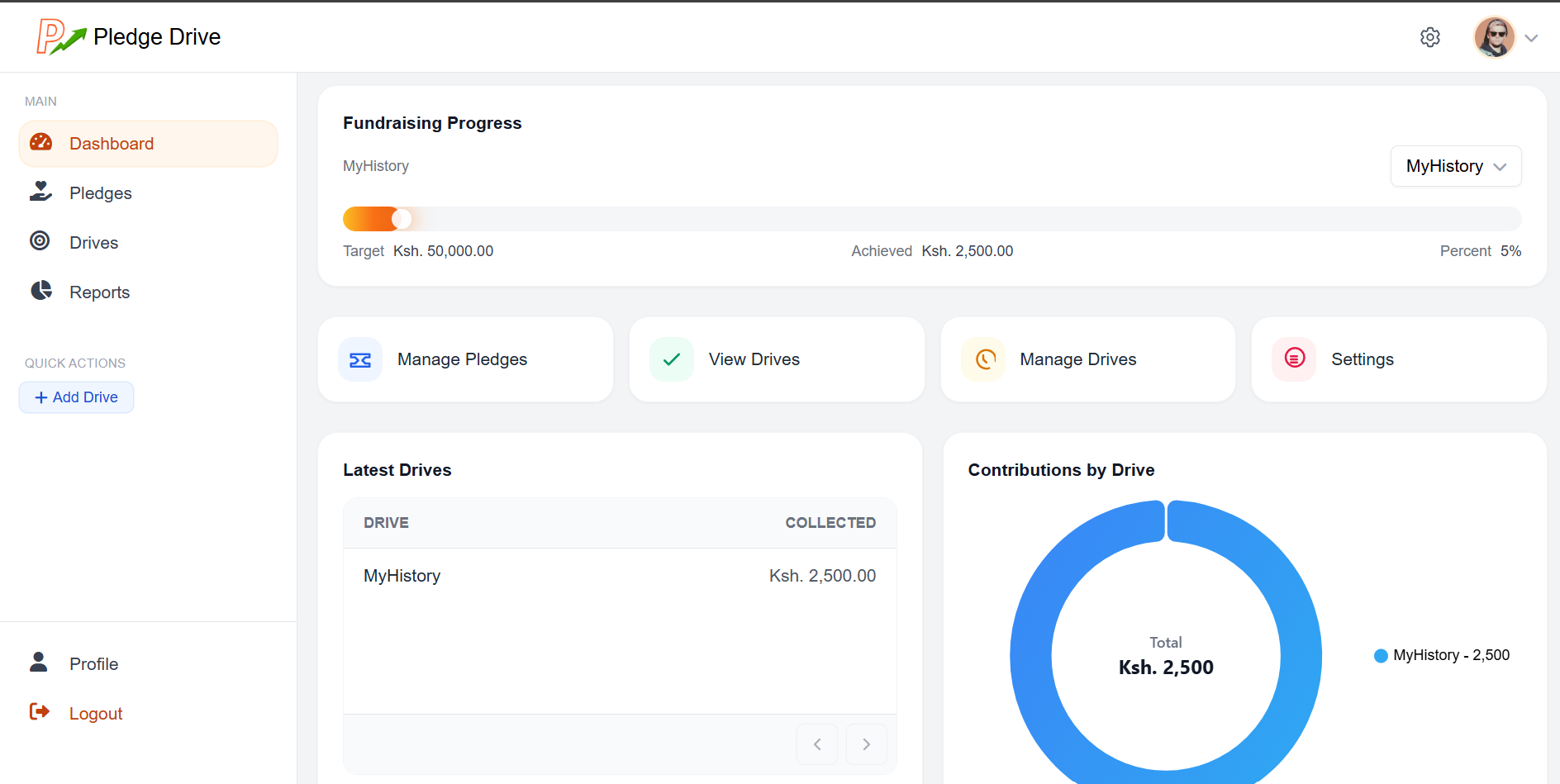
Task: Toggle the MyHistory legend entry on chart
Action: point(1441,654)
